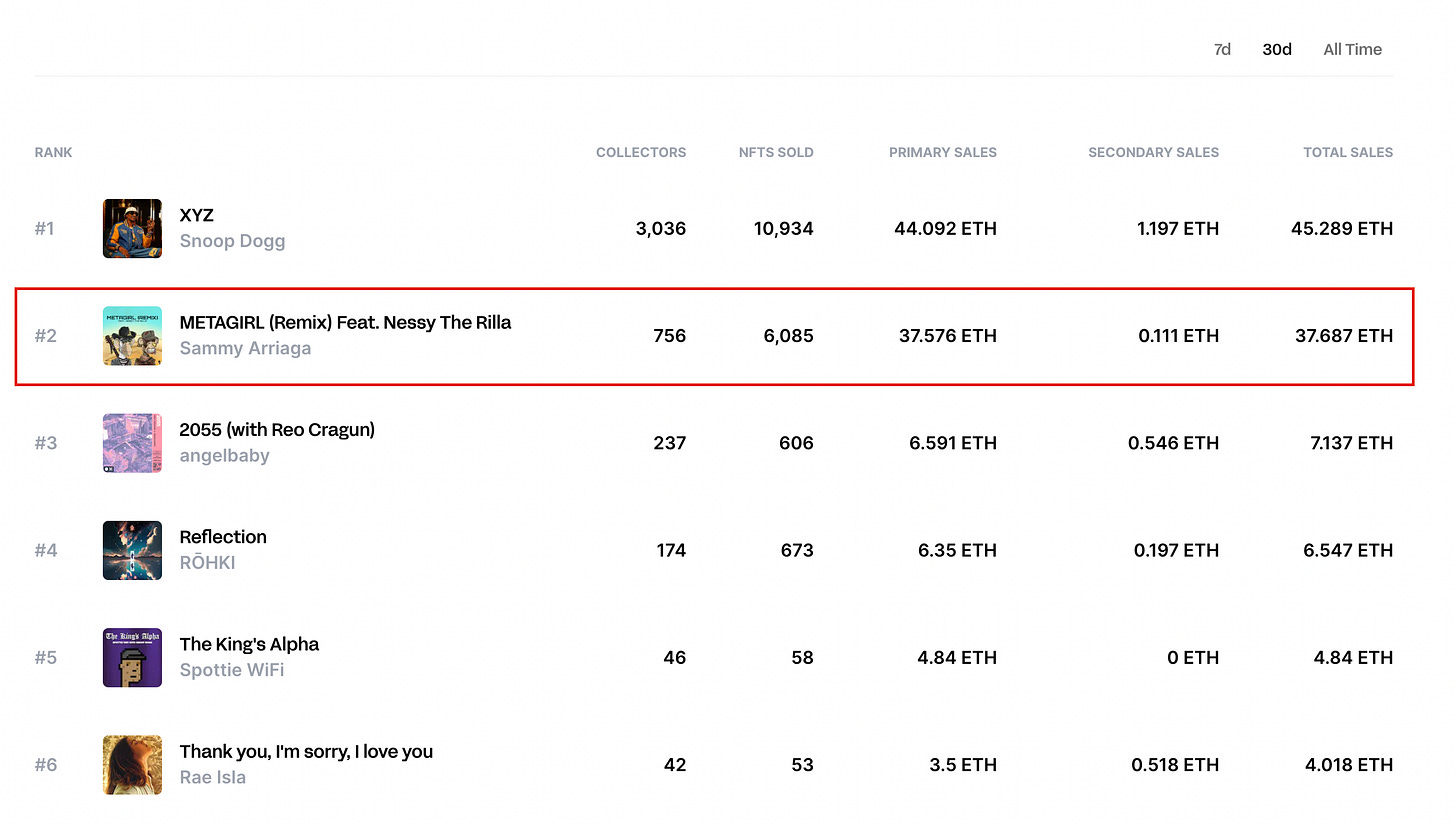Click primary sales 3.5 ETH
This screenshot has height=826, width=1456.
point(963,765)
